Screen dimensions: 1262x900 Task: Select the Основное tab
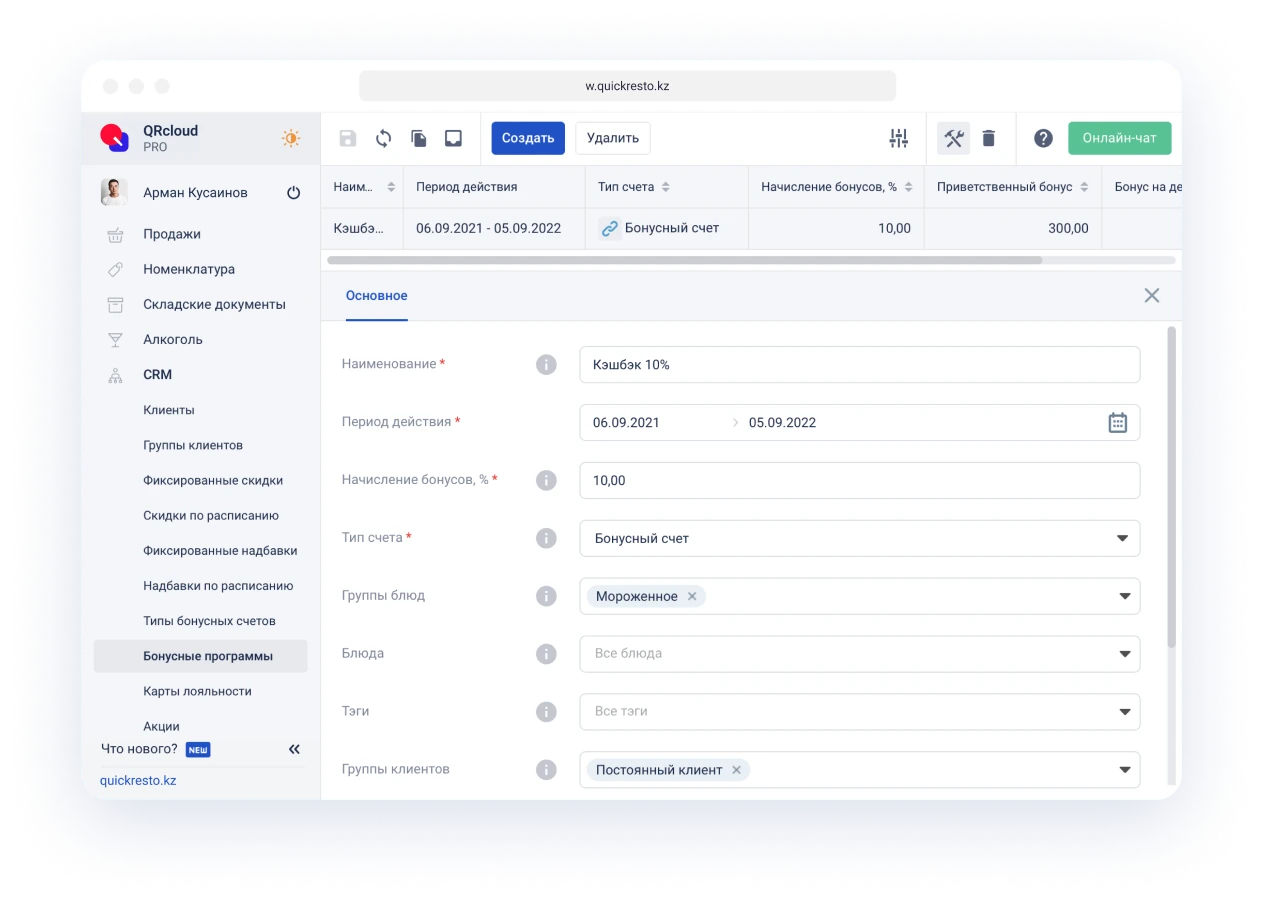click(376, 296)
